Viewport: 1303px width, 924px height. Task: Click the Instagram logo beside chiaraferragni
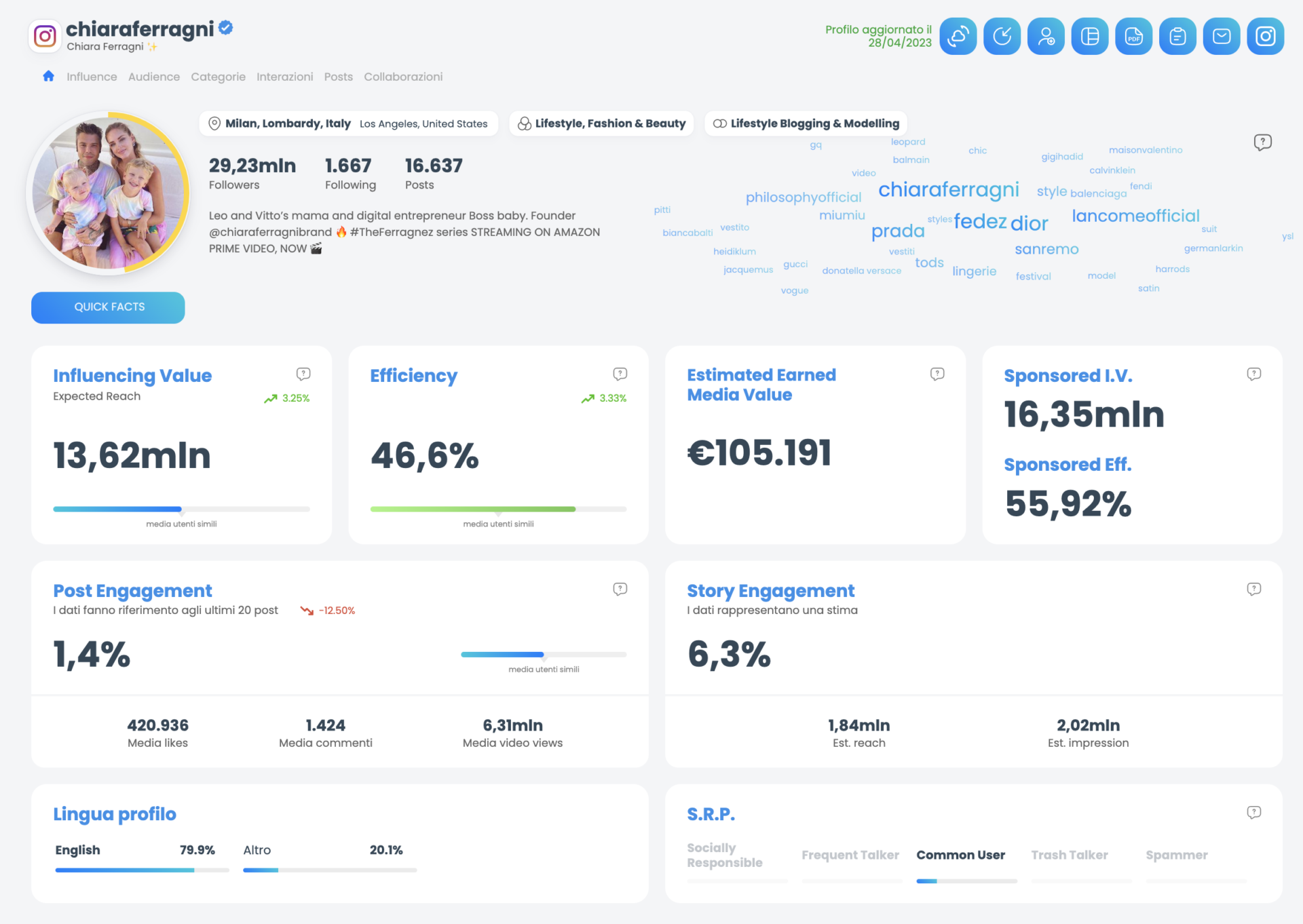(45, 36)
